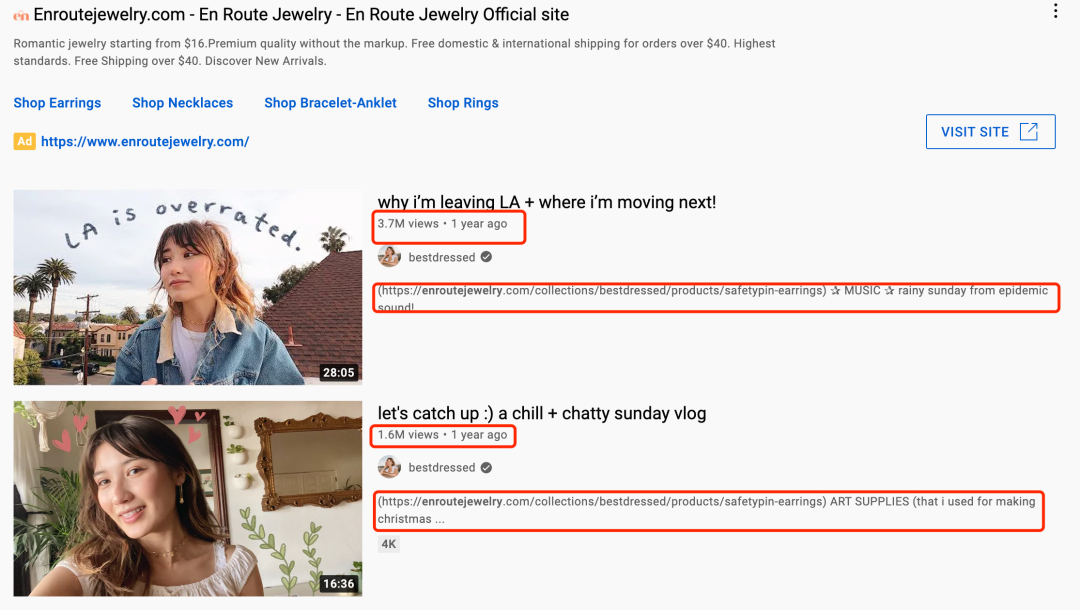This screenshot has height=610, width=1080.
Task: Open the three-dot ad options menu
Action: tap(1055, 11)
